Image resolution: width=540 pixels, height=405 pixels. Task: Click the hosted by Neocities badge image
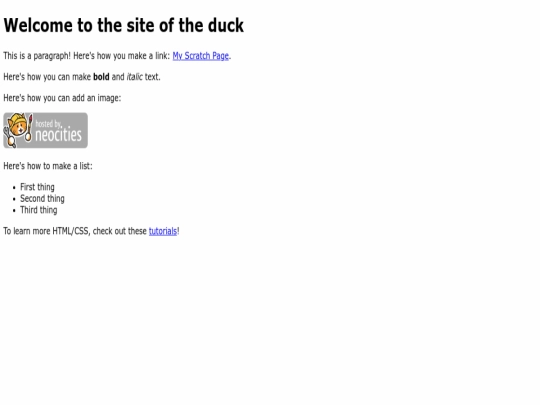pos(45,131)
